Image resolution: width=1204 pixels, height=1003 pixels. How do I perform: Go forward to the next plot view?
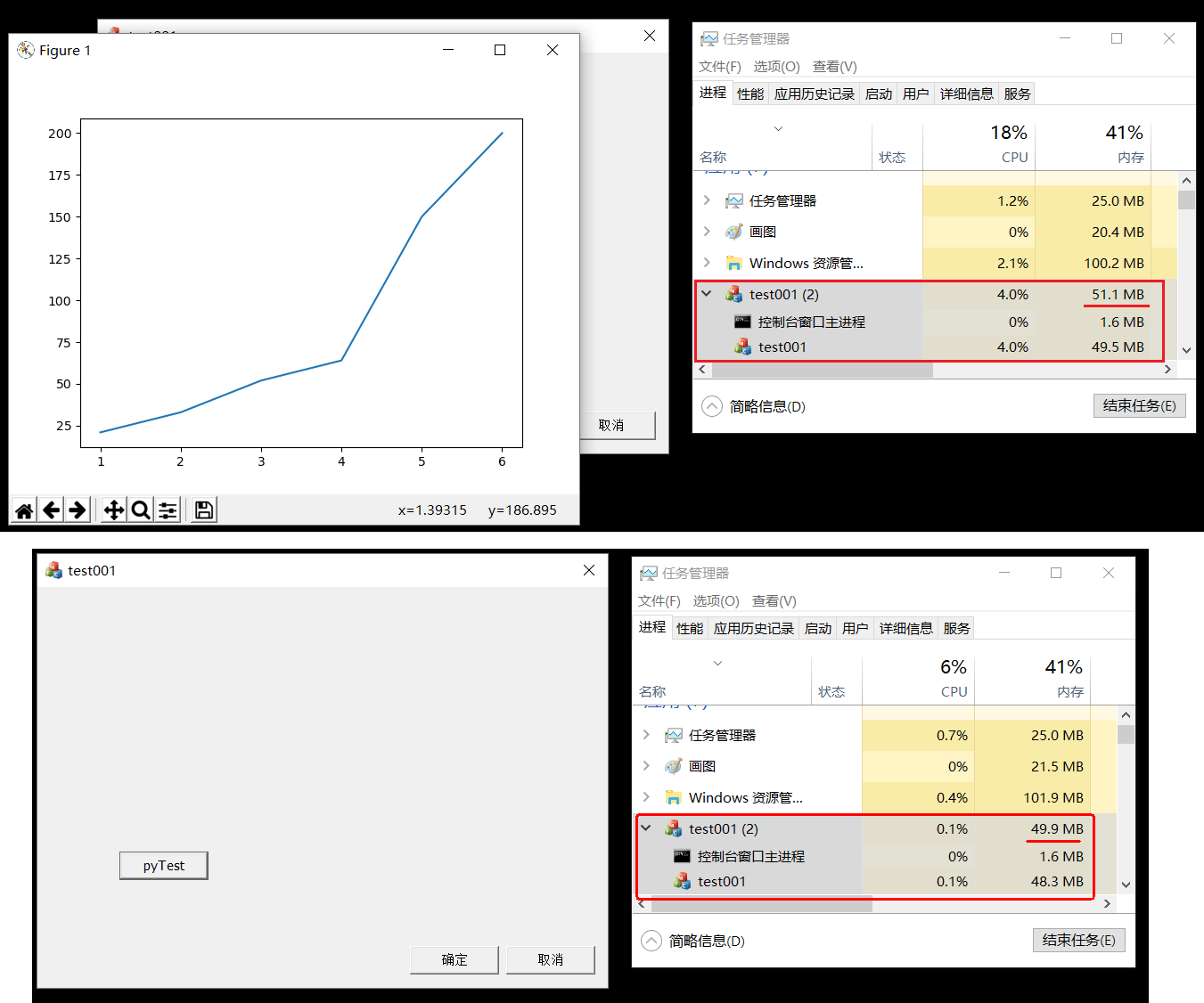(x=78, y=510)
